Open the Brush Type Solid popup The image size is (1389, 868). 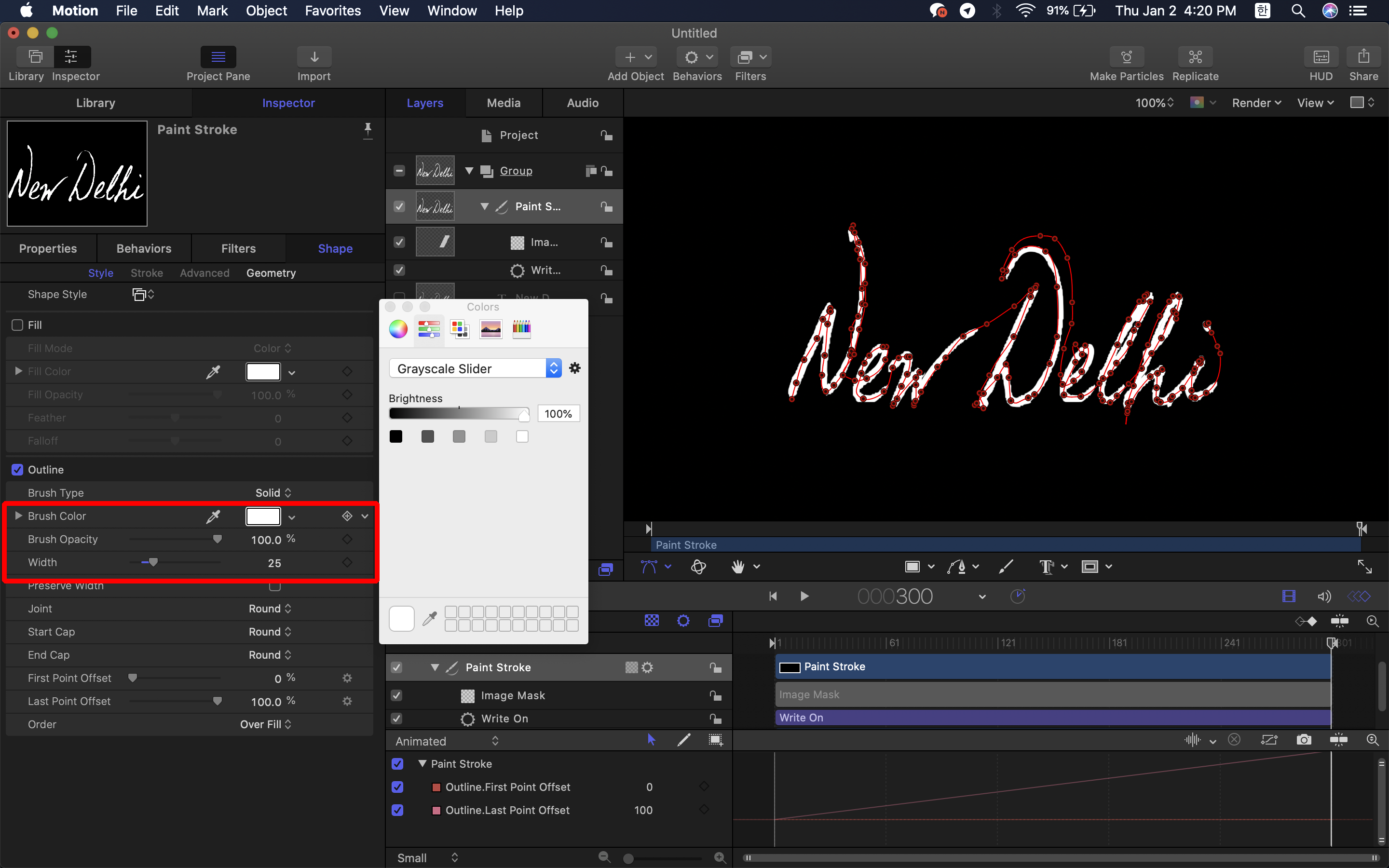[x=273, y=492]
